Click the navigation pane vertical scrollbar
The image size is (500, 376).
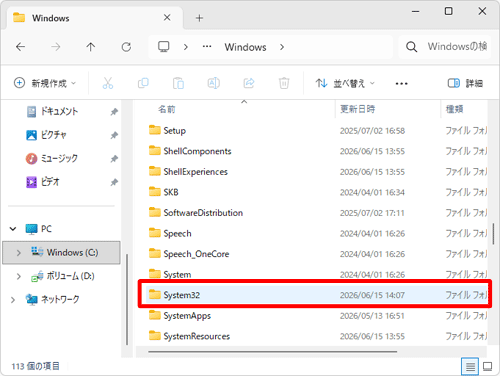(x=127, y=299)
